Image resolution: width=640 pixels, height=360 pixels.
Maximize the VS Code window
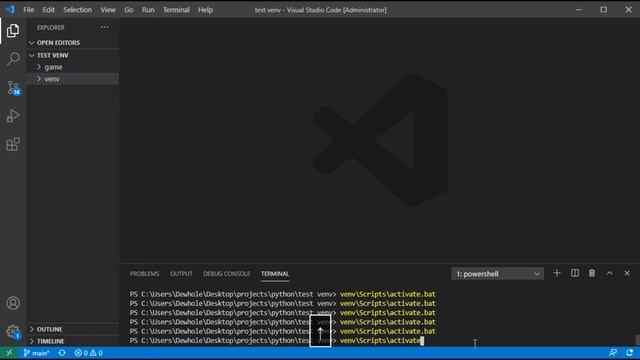point(604,10)
